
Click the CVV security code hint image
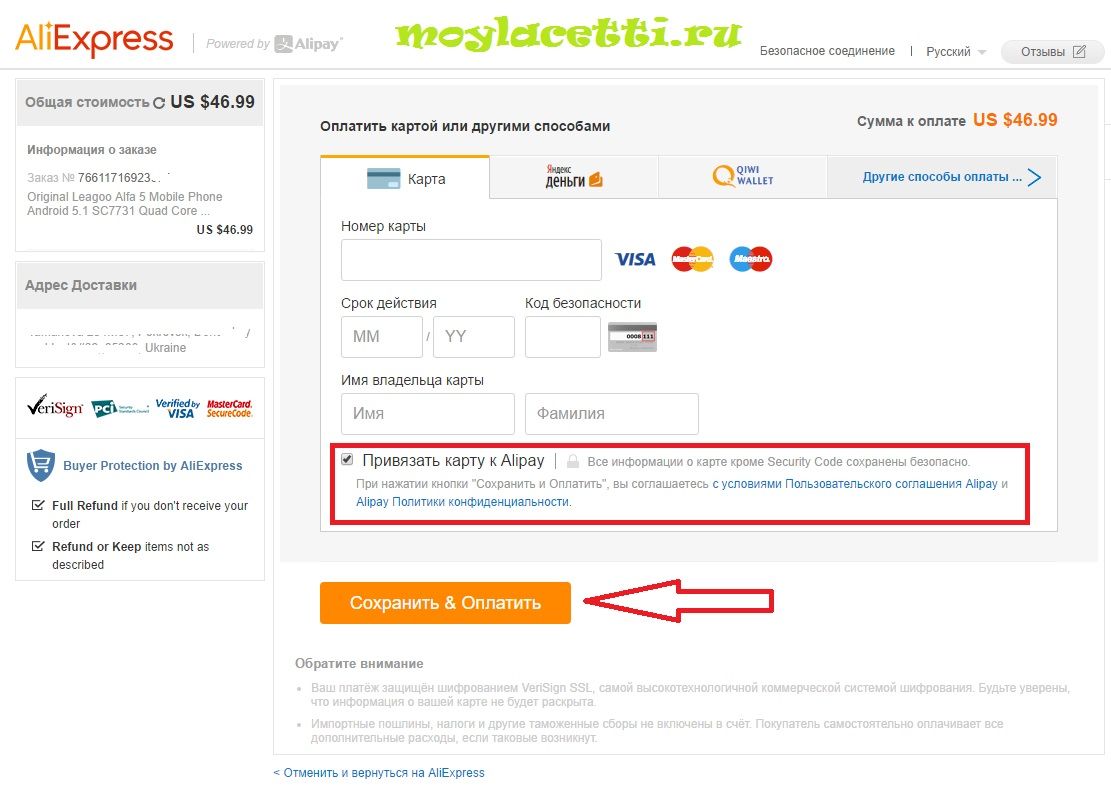[632, 336]
